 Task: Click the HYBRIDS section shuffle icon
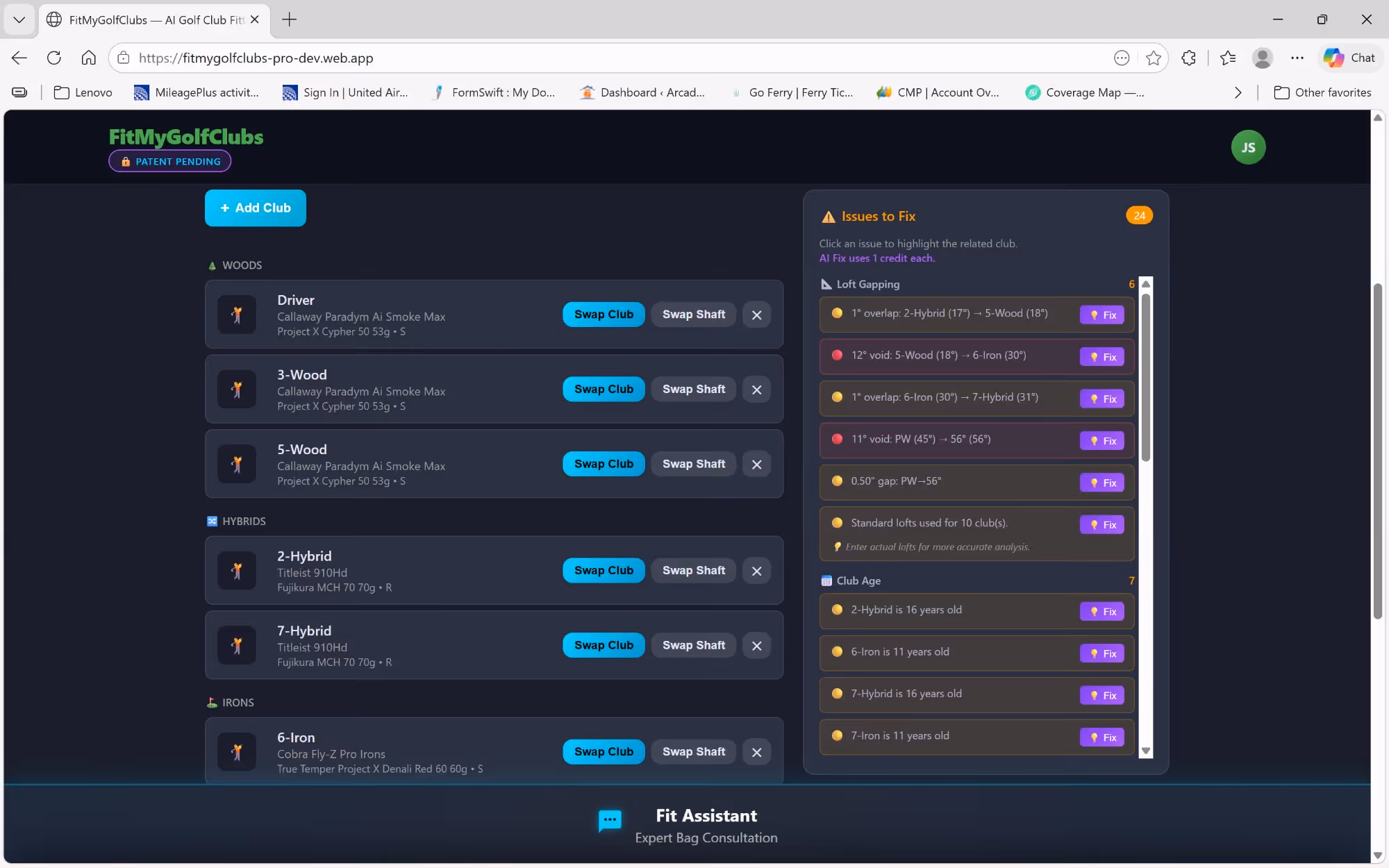(212, 521)
